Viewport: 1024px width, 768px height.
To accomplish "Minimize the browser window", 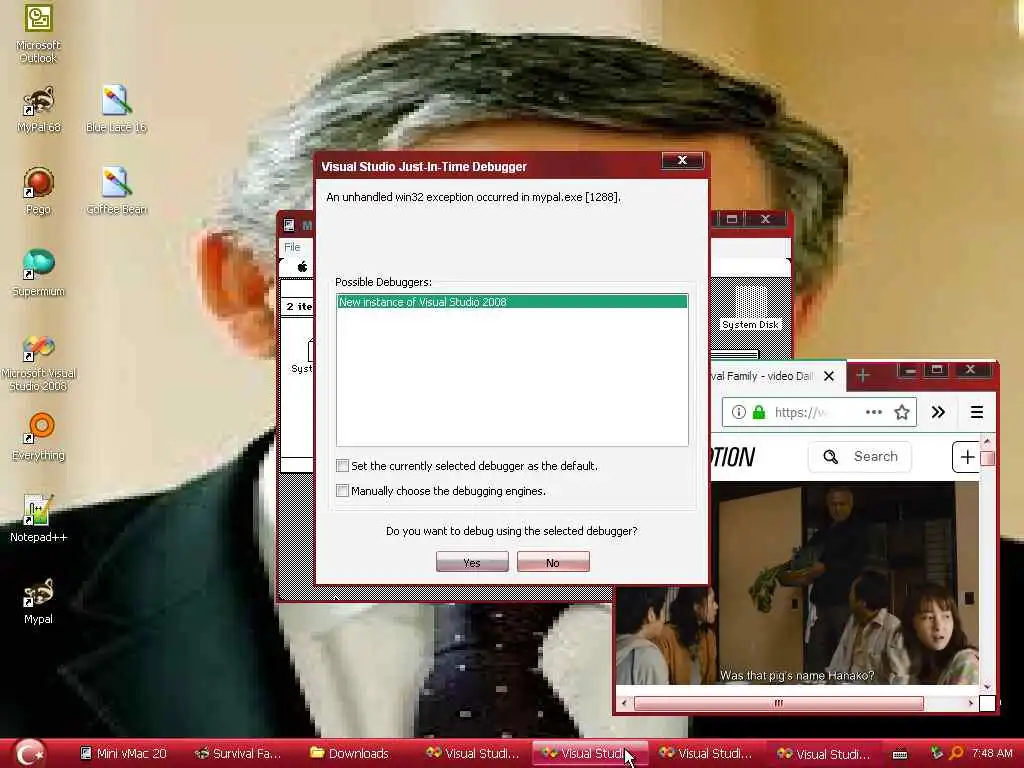I will [x=909, y=371].
